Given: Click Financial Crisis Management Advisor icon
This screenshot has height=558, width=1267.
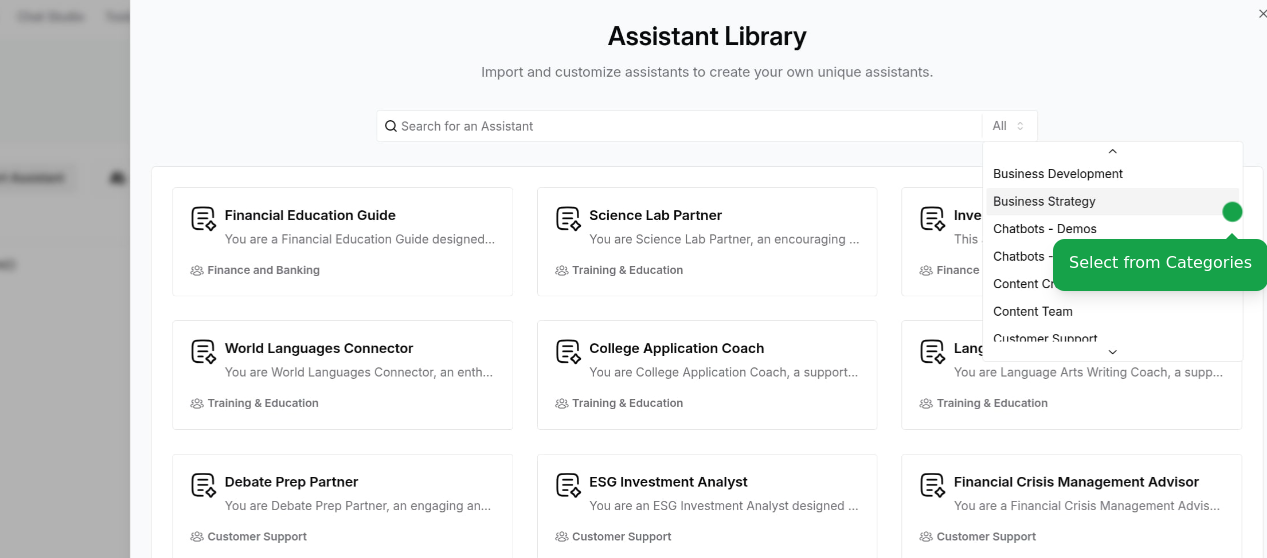Looking at the screenshot, I should 933,486.
